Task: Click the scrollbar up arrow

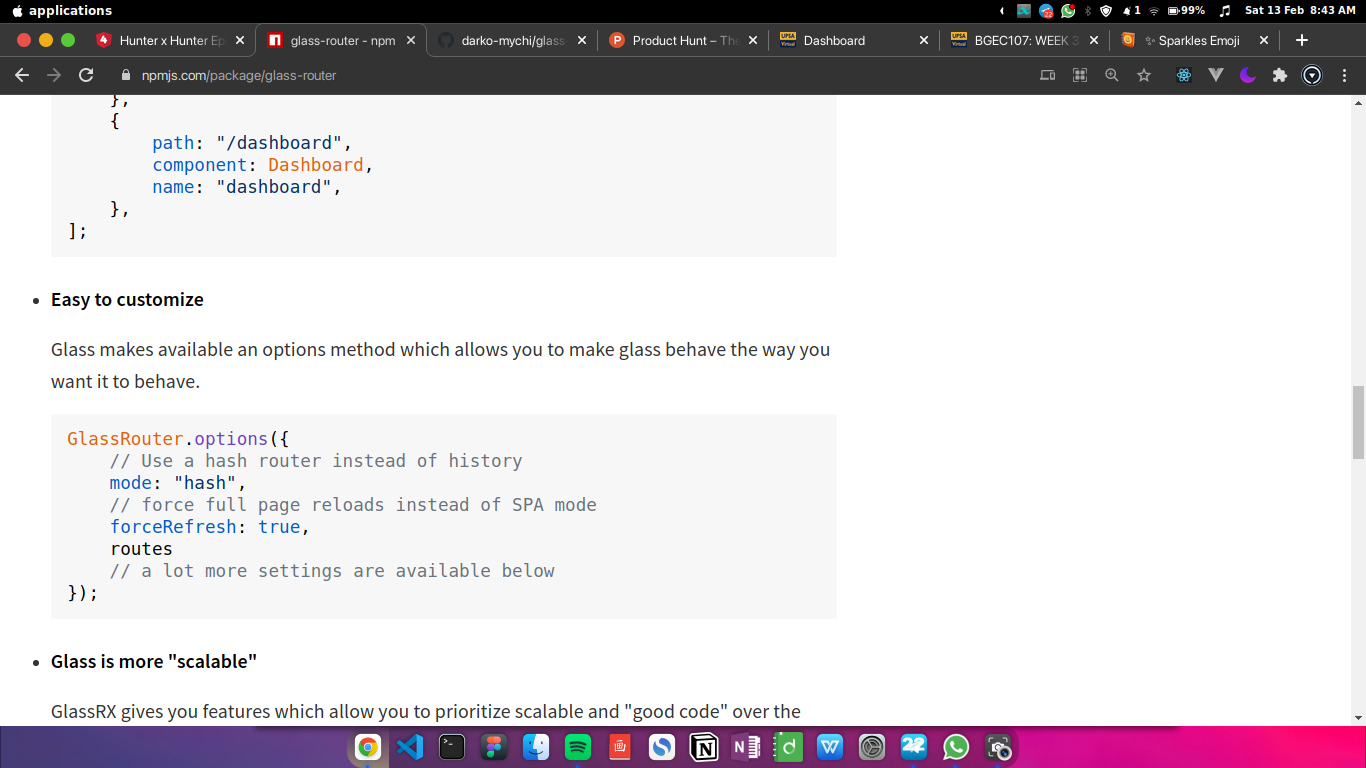Action: coord(1358,103)
